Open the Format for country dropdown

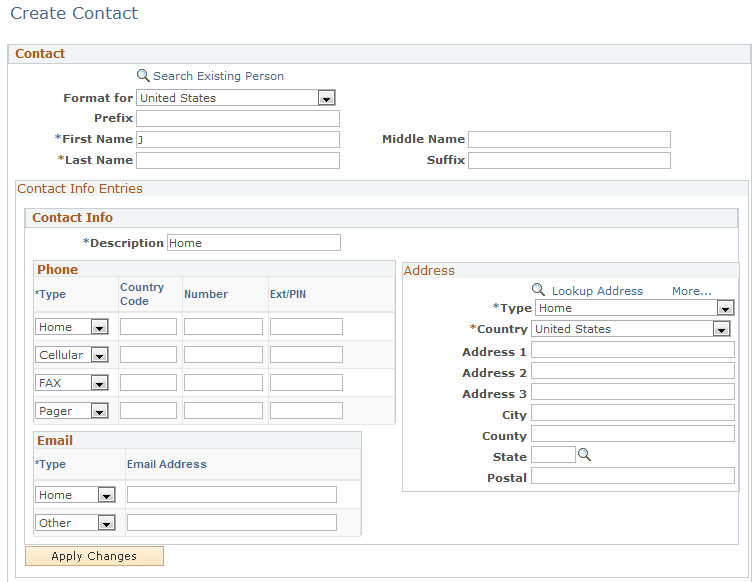coord(236,98)
